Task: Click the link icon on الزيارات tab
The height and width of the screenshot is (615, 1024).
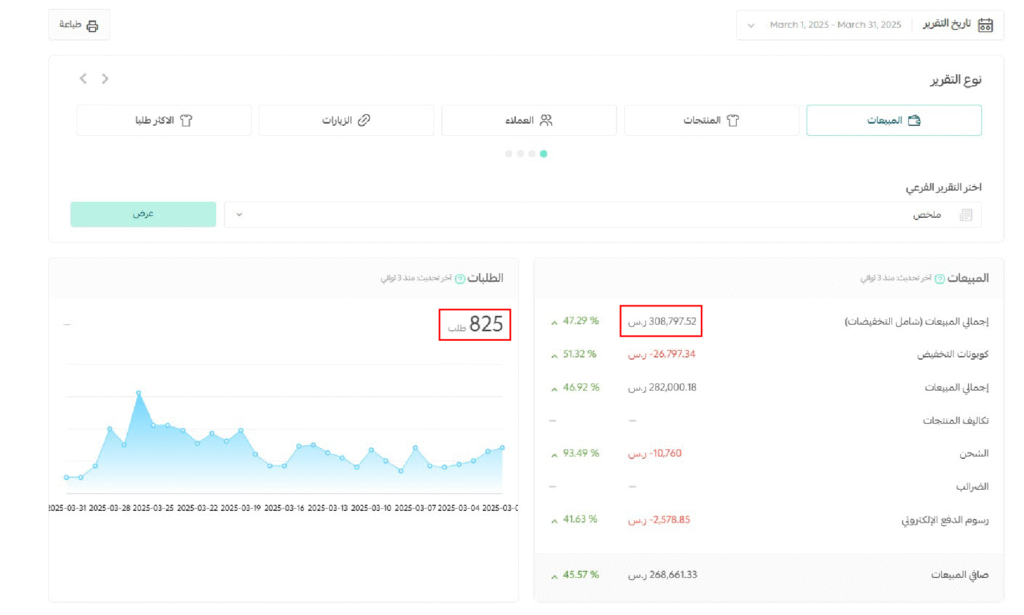Action: [364, 120]
